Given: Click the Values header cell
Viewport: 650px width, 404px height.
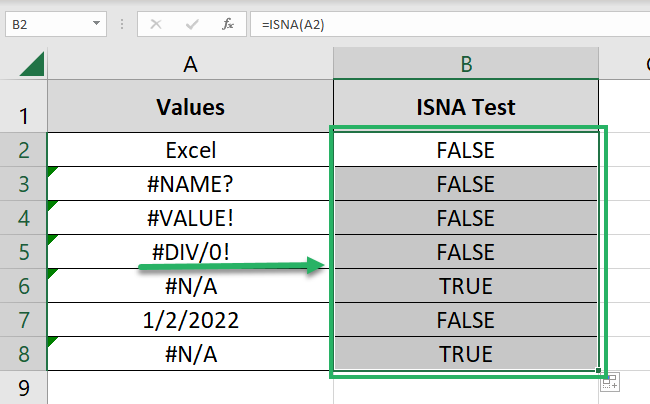Looking at the screenshot, I should tap(190, 107).
